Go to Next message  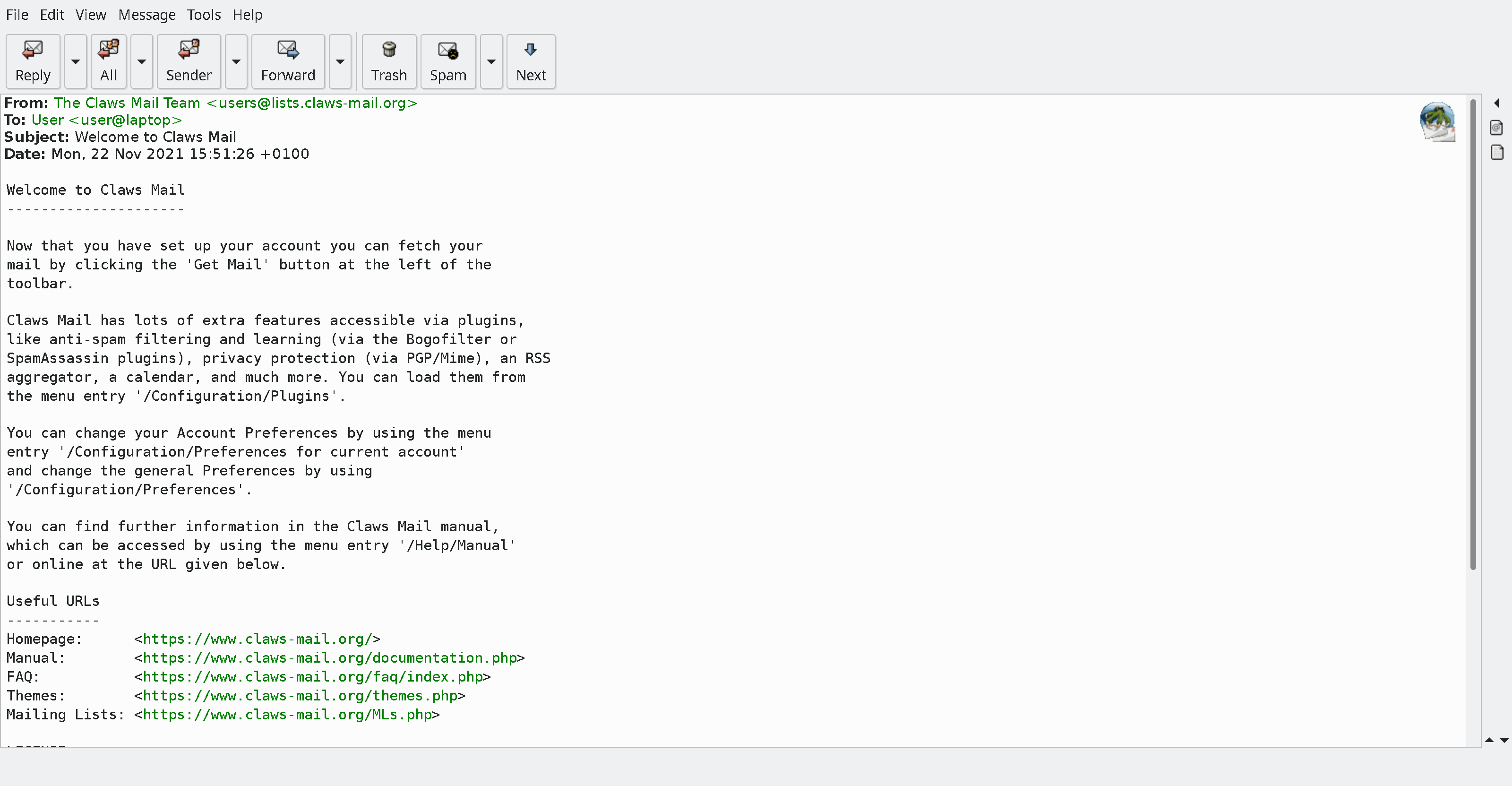(x=531, y=61)
